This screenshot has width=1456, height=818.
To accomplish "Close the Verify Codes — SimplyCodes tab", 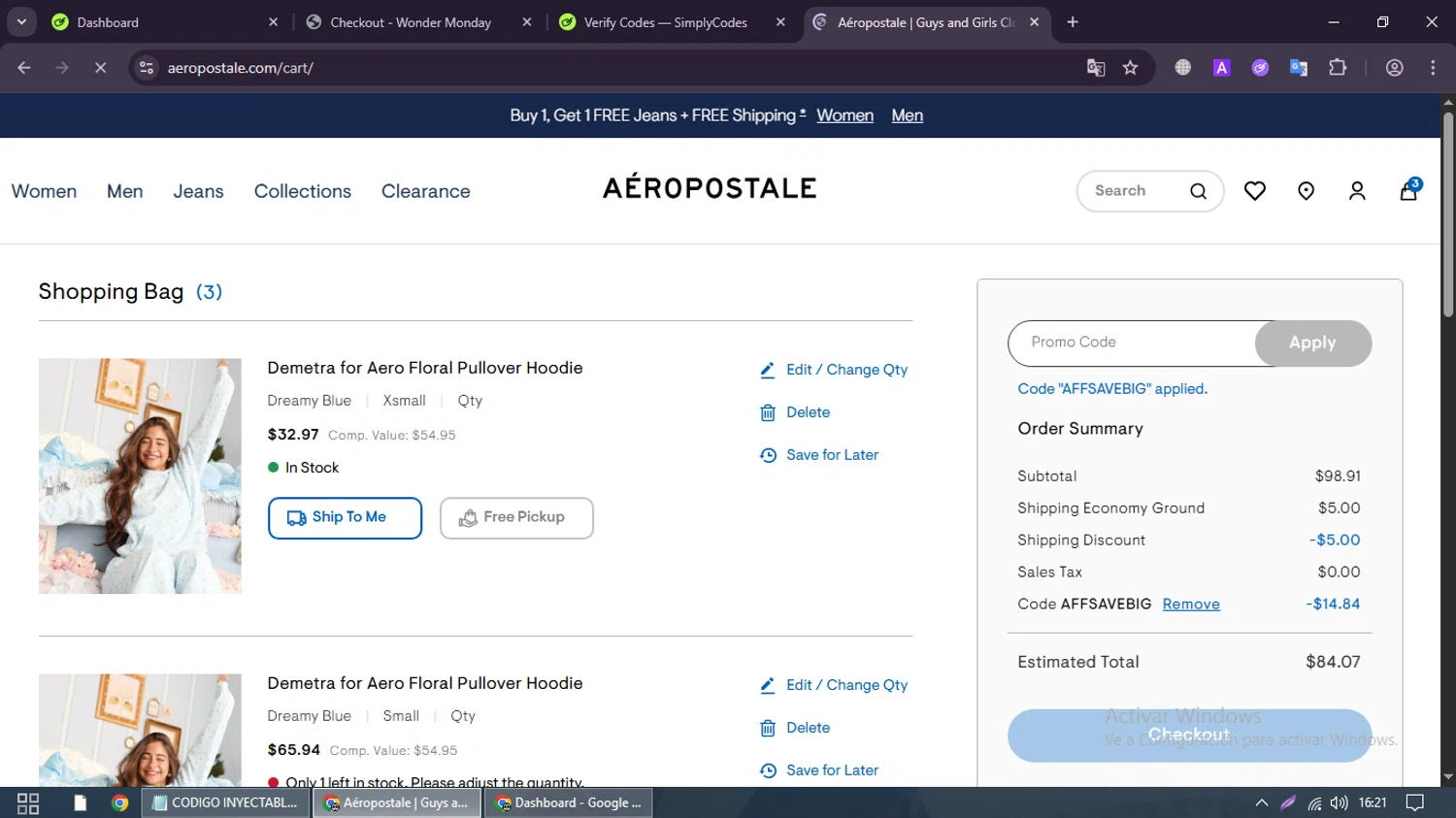I will [x=780, y=22].
